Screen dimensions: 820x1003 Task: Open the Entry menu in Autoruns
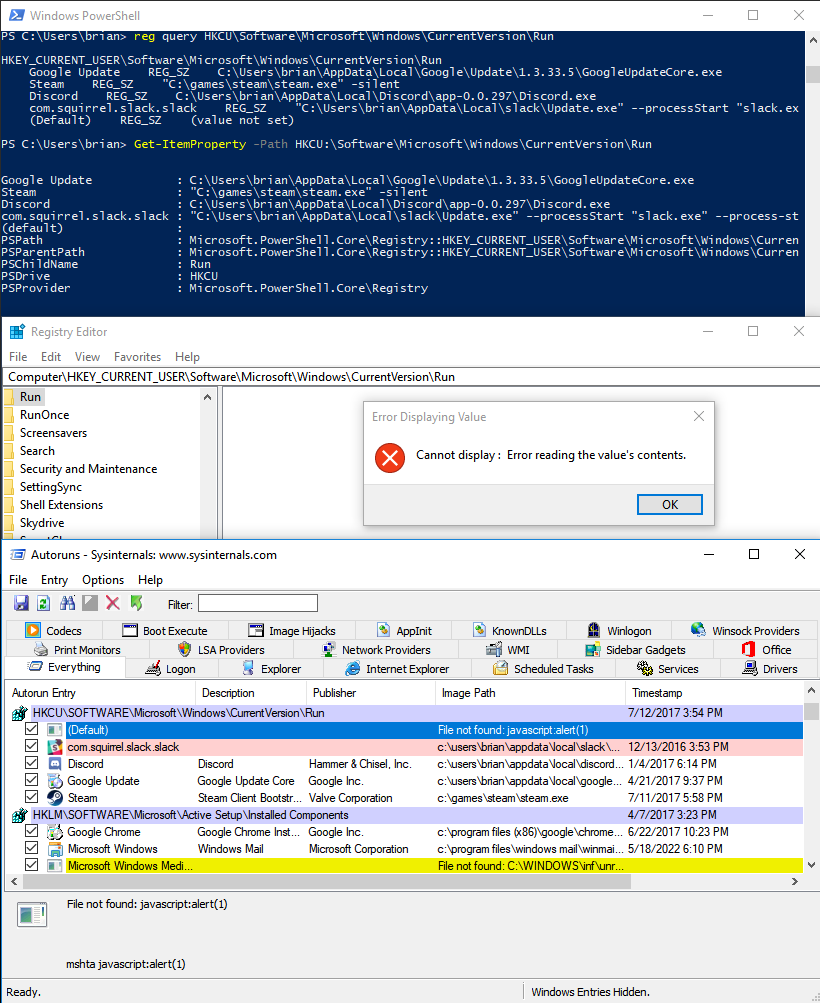pos(54,579)
